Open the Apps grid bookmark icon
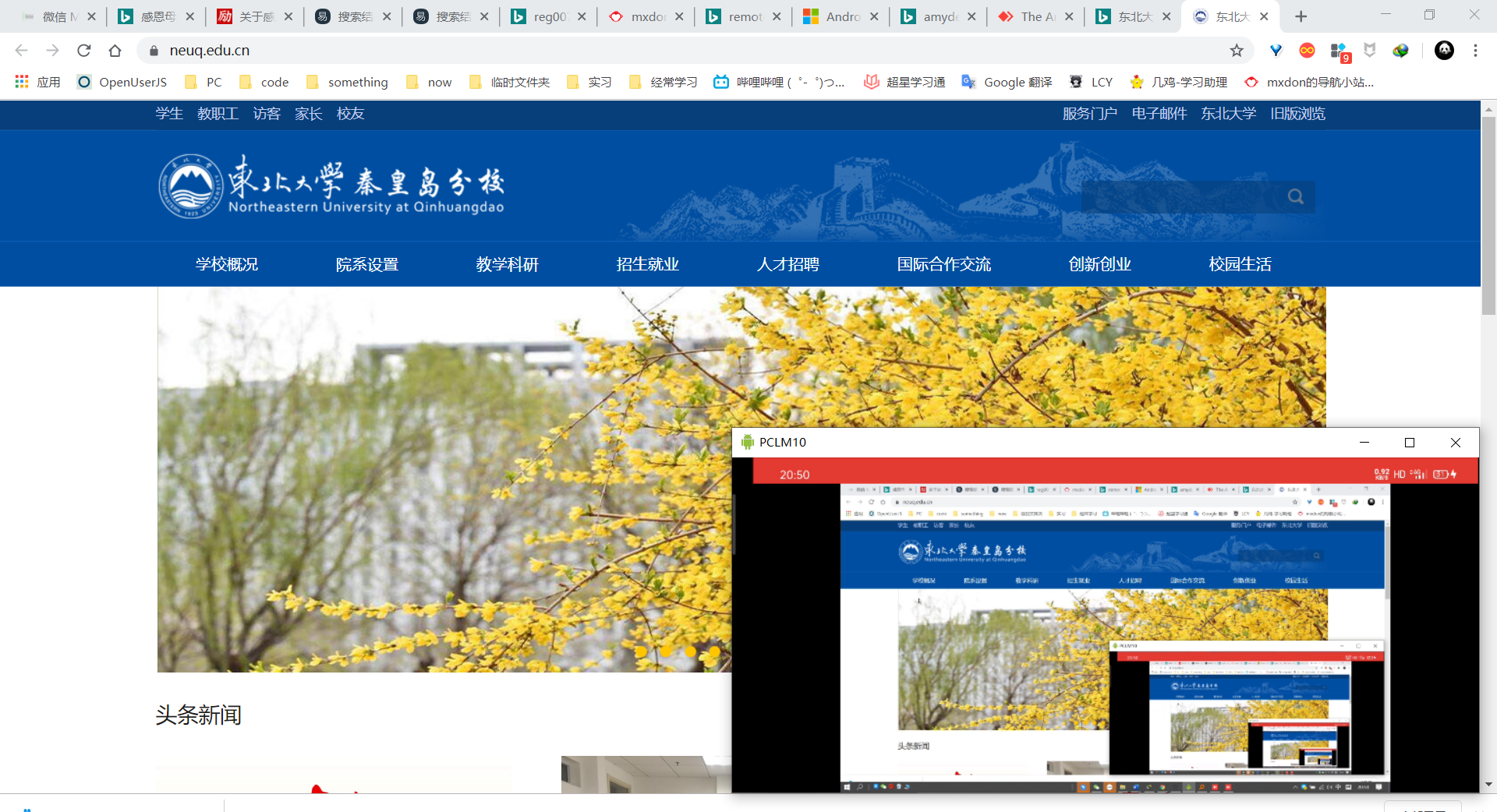This screenshot has height=812, width=1497. click(22, 82)
